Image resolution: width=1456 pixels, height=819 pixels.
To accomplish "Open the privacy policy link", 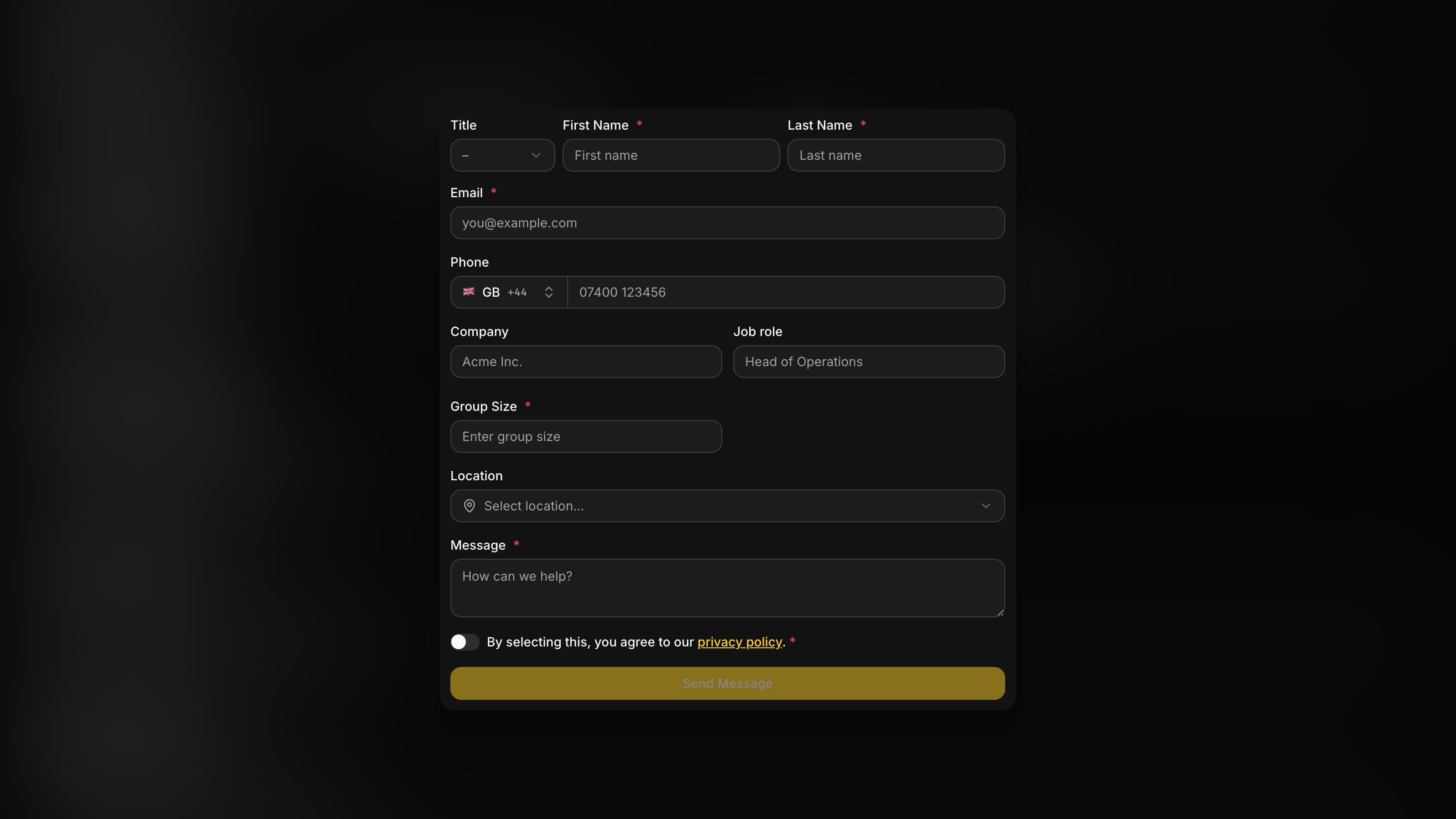I will [739, 641].
